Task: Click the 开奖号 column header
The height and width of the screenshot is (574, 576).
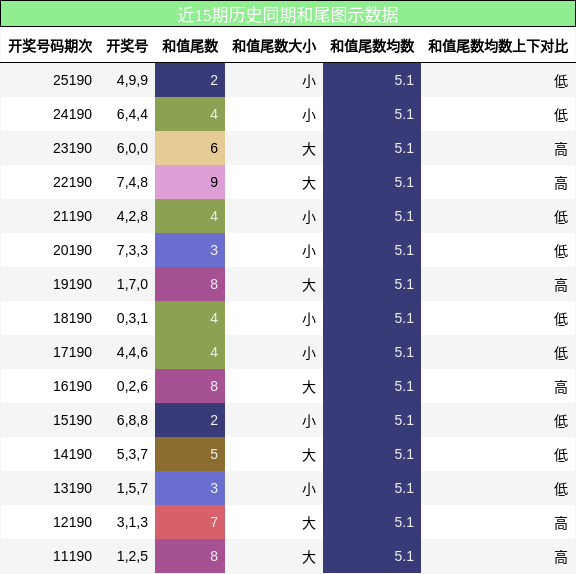Action: coord(127,46)
